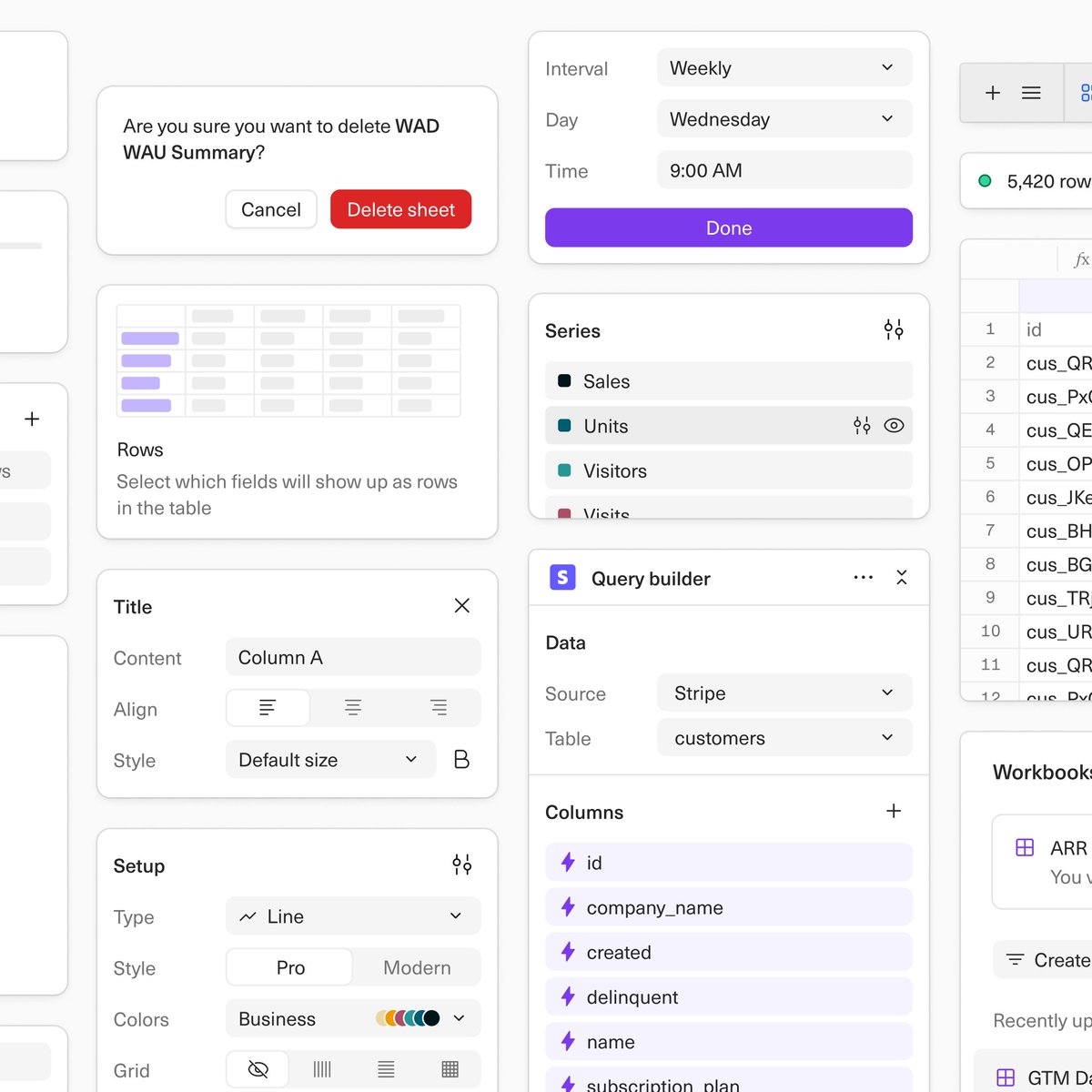Select the created column item
This screenshot has width=1092, height=1092.
[729, 952]
